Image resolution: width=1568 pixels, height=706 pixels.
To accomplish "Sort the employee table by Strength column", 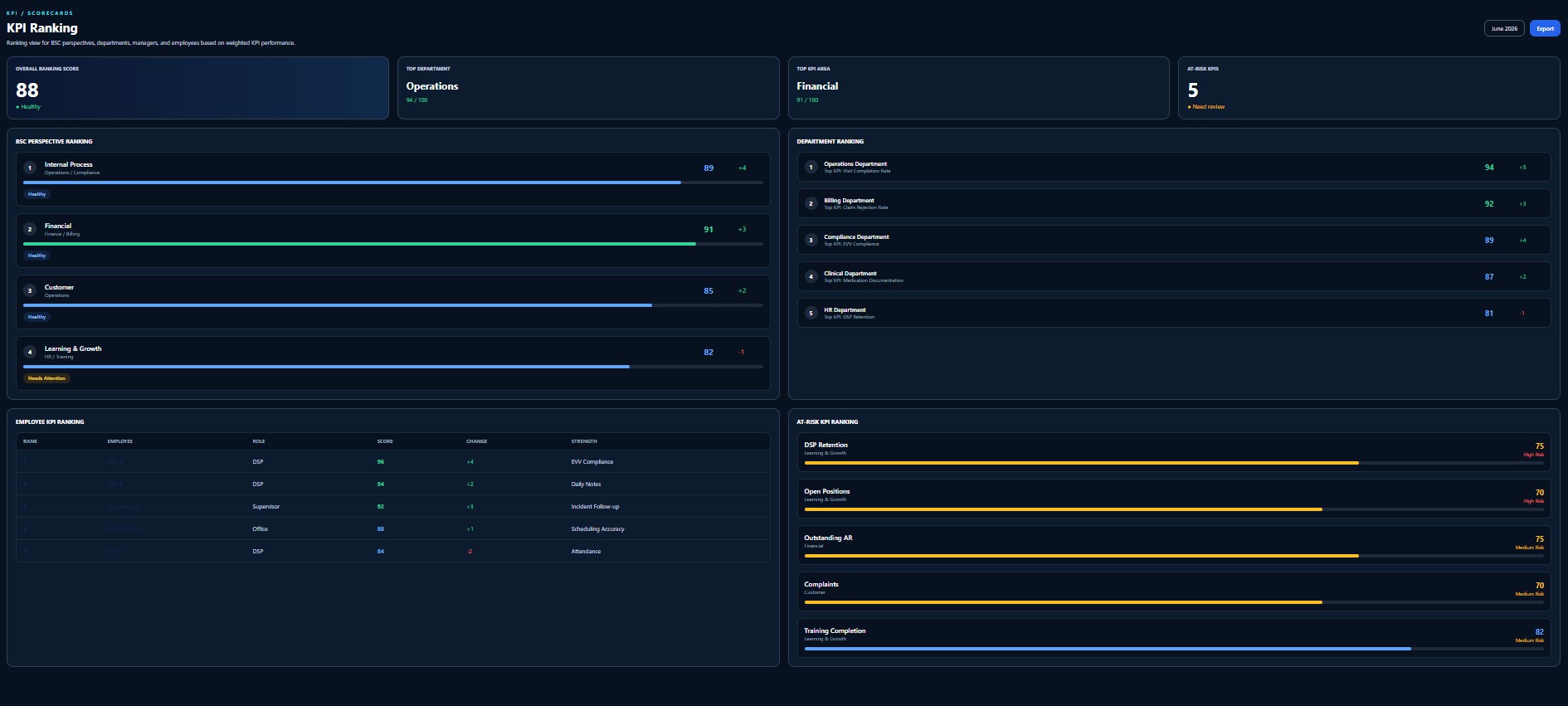I will [x=584, y=441].
